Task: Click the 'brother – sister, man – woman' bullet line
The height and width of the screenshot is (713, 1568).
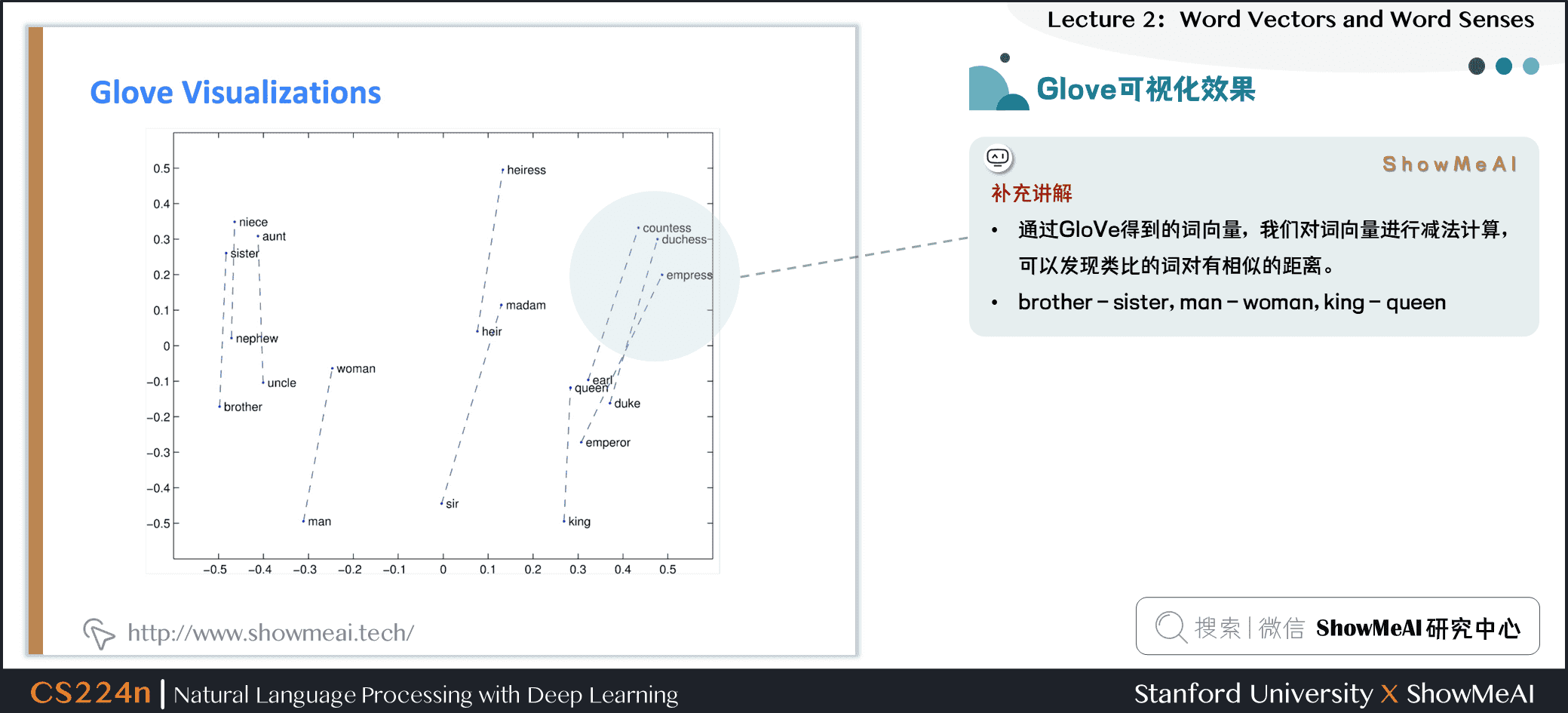Action: click(1232, 303)
